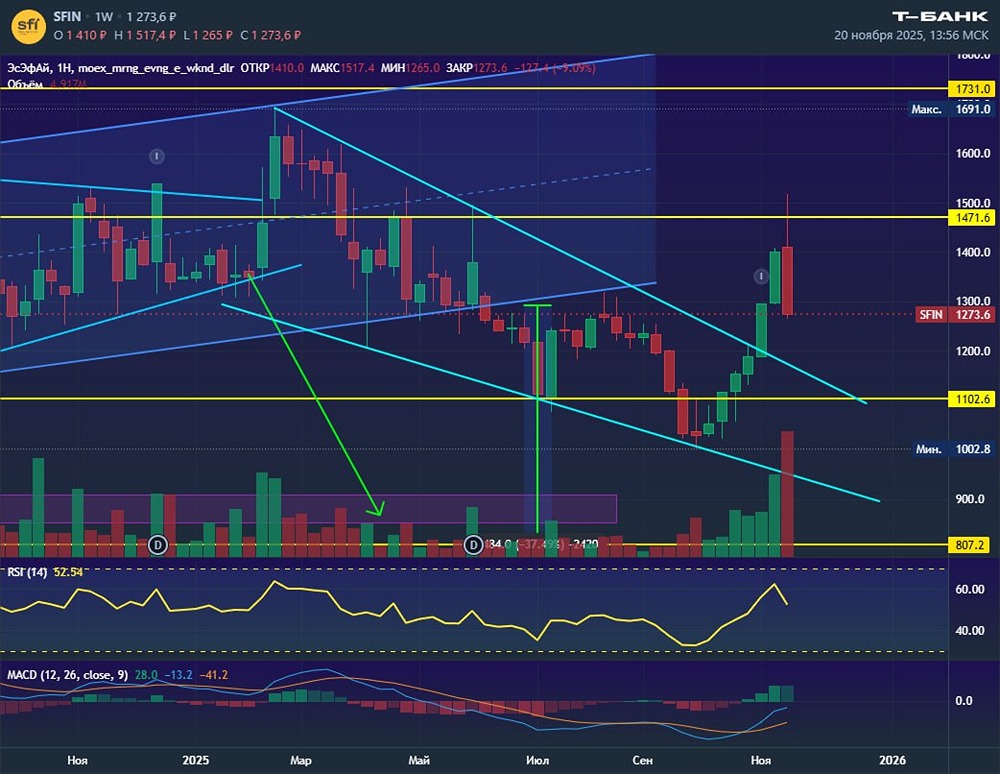Click the SFIN ticker name in header
The image size is (1000, 774).
[x=67, y=17]
